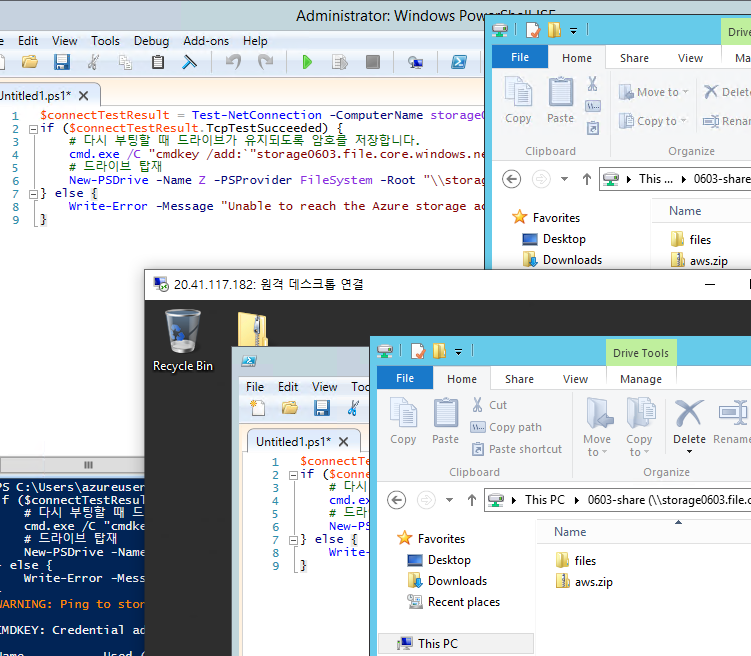Copy path in lower Explorer ribbon
This screenshot has height=656, width=751.
click(506, 427)
